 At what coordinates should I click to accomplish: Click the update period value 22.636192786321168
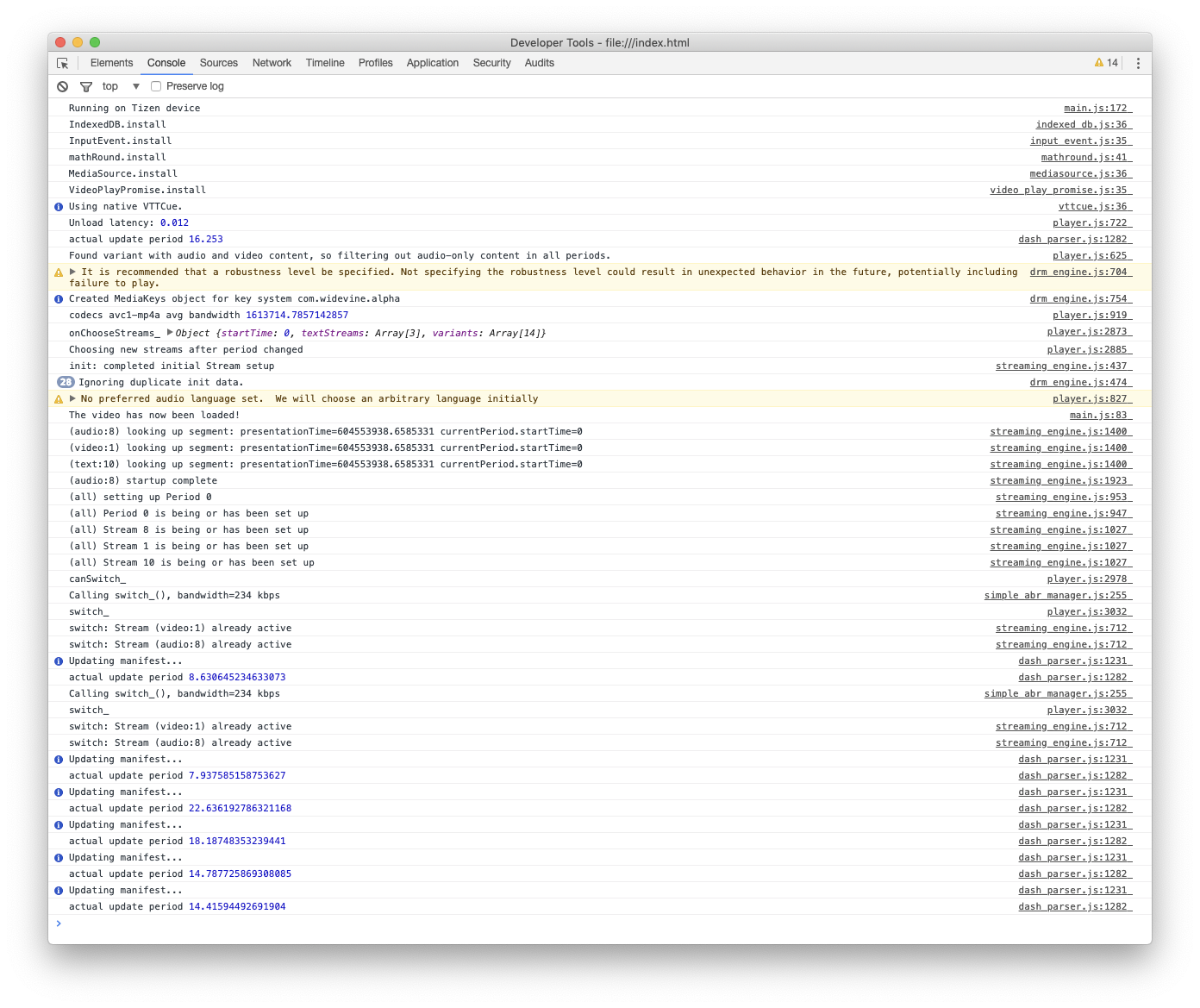coord(240,809)
